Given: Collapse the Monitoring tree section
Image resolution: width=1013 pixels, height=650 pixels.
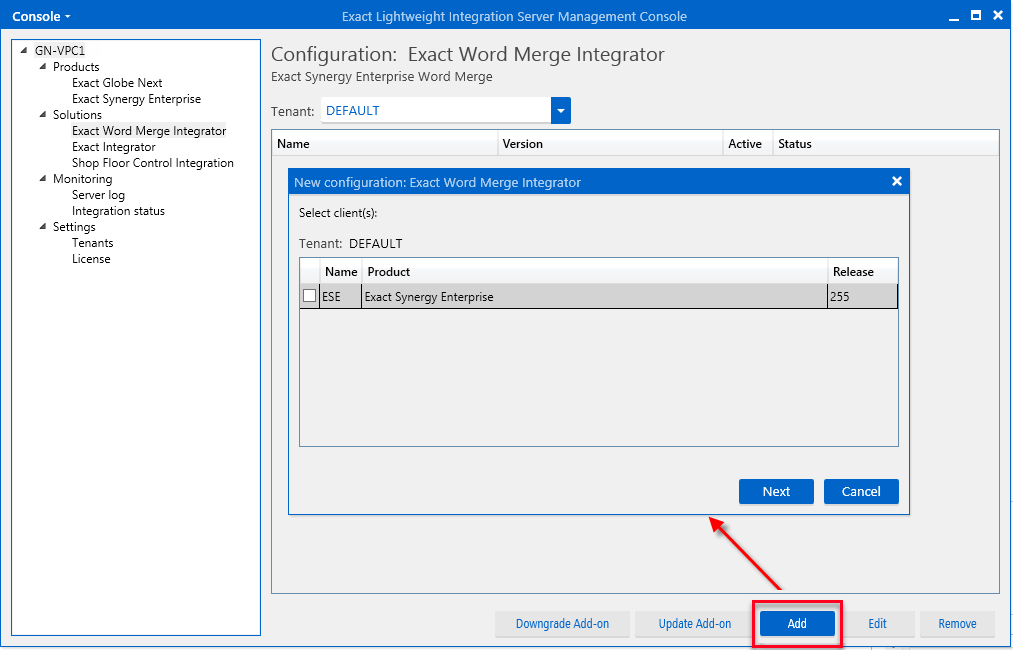Looking at the screenshot, I should 43,178.
